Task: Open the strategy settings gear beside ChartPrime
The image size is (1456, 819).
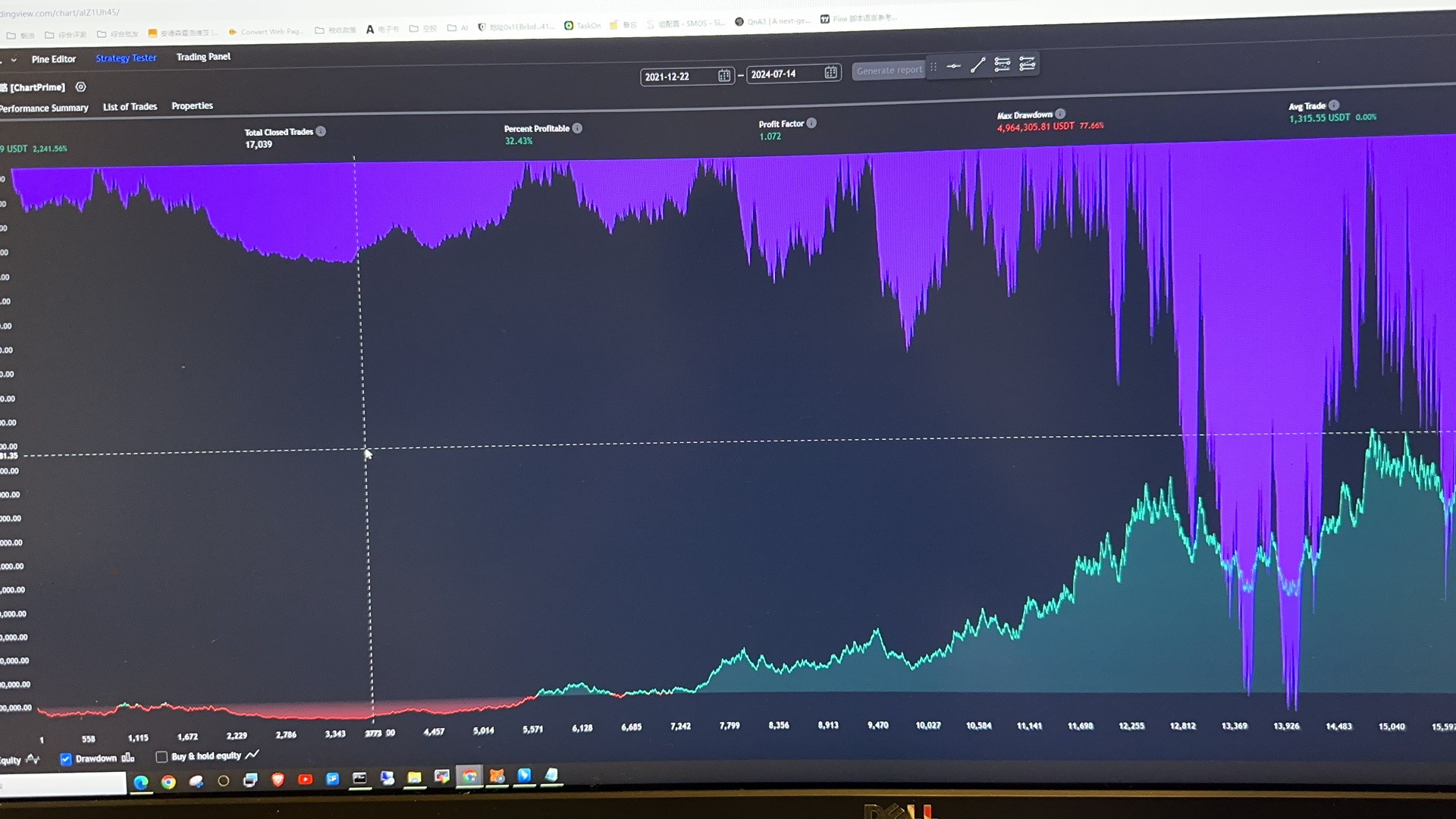Action: 81,87
